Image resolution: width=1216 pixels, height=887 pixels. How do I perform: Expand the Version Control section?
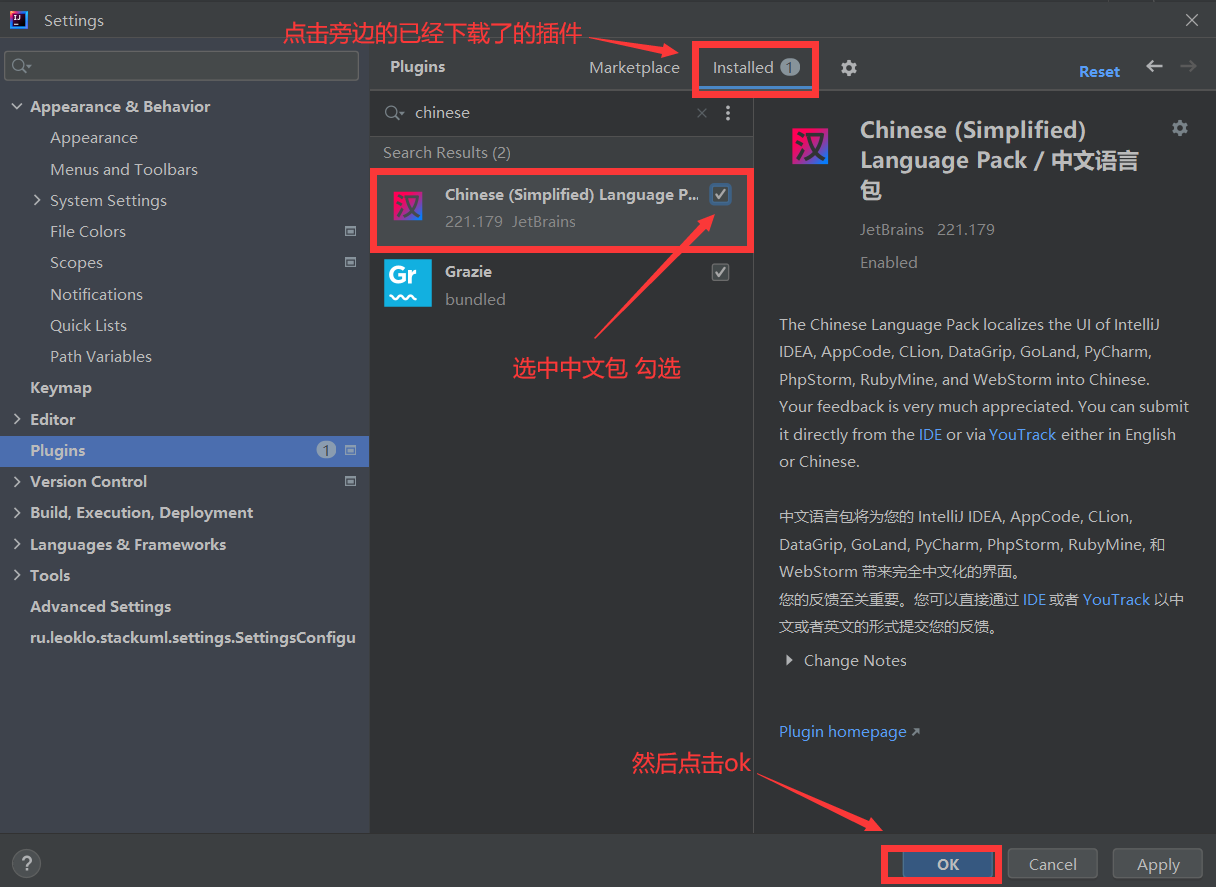(x=17, y=481)
